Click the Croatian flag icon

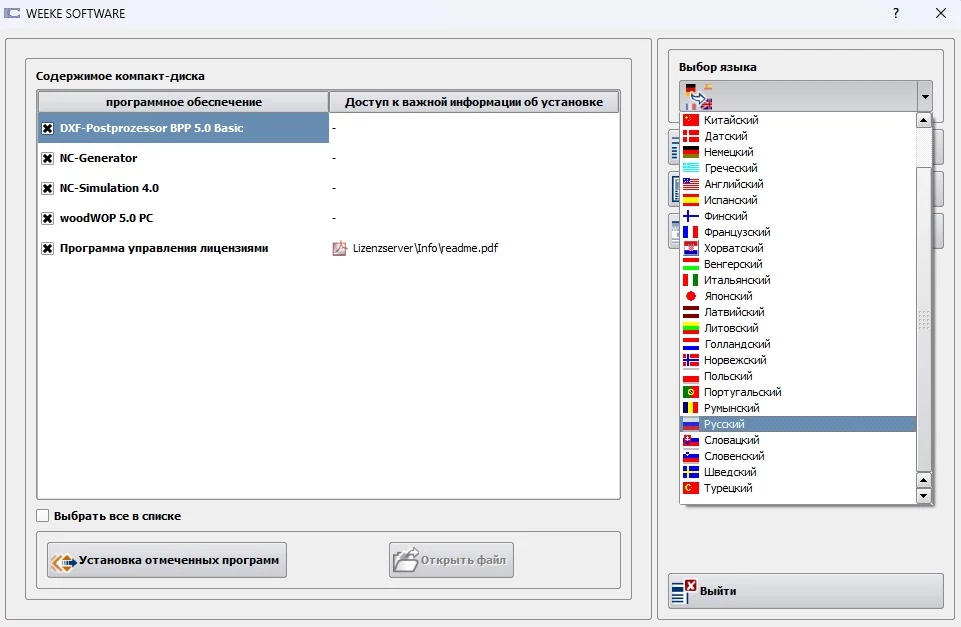click(x=691, y=248)
